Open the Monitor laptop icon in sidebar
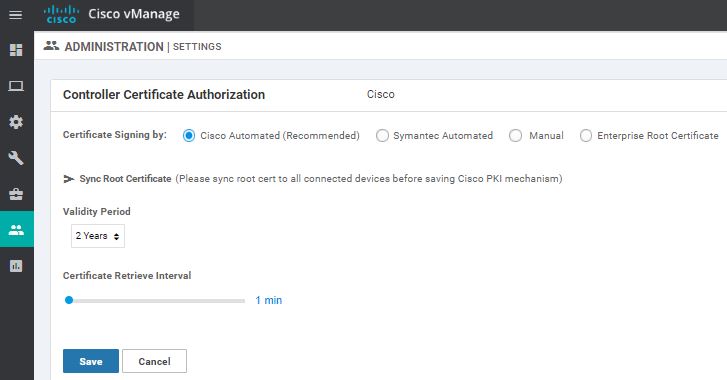The width and height of the screenshot is (727, 380). click(16, 86)
